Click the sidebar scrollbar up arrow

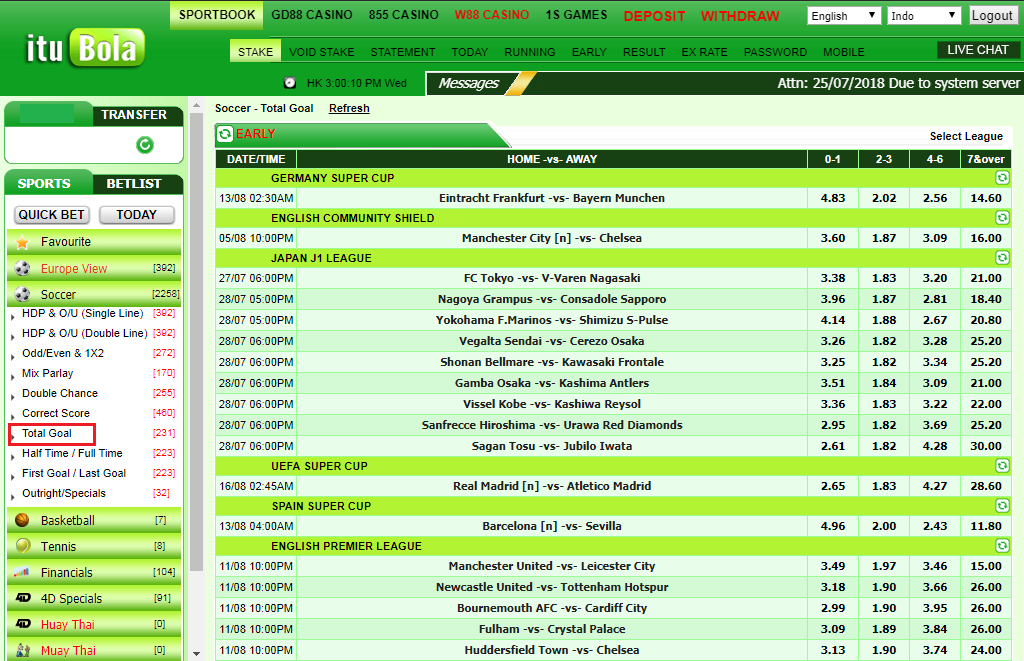(x=197, y=105)
